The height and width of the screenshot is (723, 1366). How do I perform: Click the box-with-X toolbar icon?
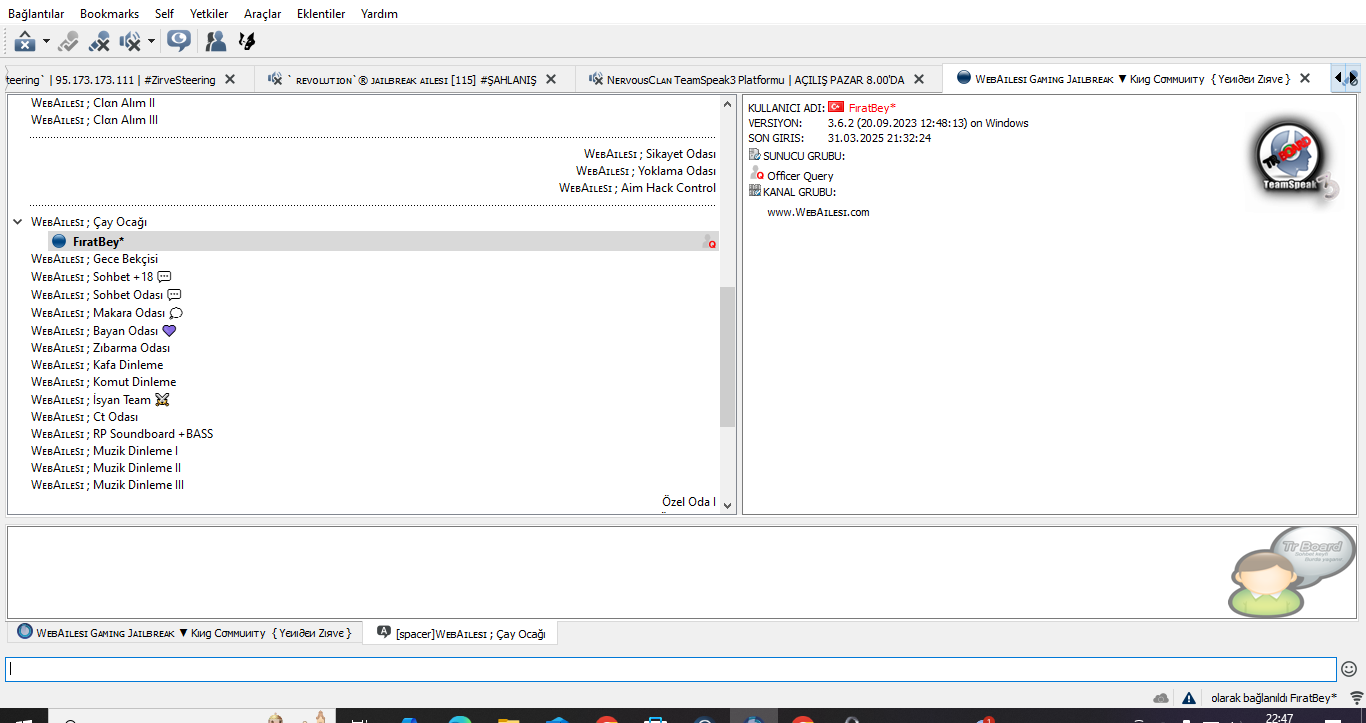(x=25, y=41)
